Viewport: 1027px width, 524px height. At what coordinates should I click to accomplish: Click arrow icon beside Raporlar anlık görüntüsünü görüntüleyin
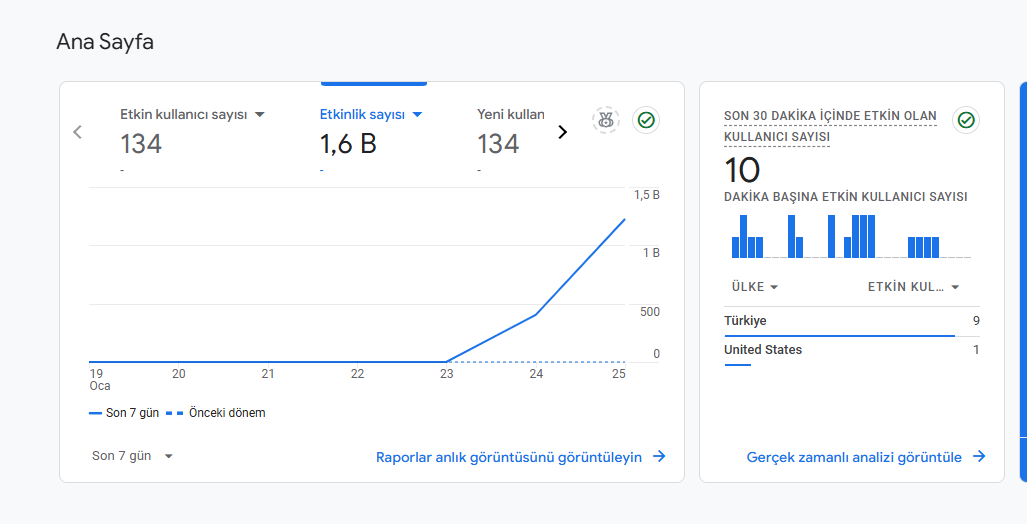[659, 457]
